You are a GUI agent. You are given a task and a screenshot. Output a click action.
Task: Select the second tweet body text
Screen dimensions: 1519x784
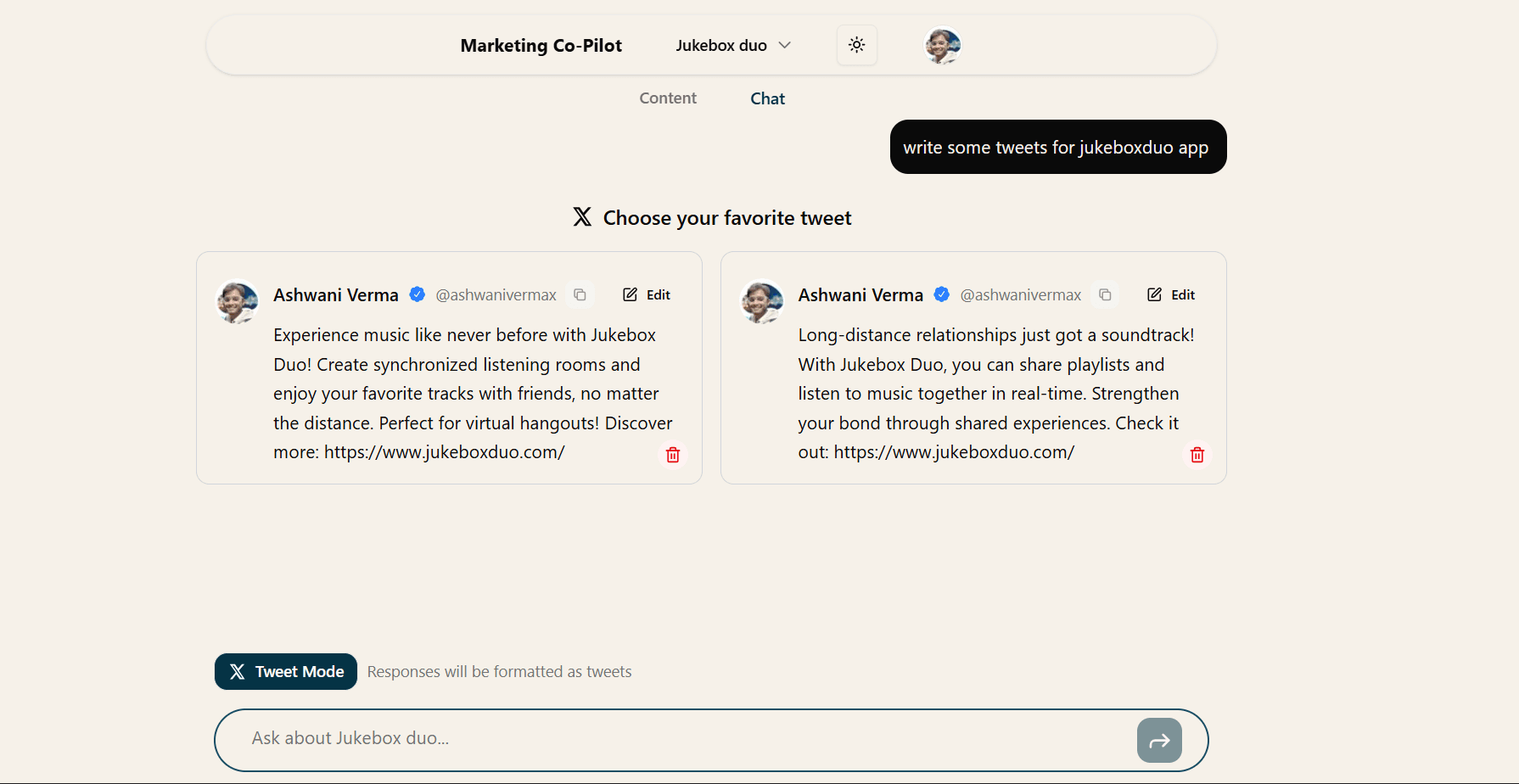(x=996, y=394)
